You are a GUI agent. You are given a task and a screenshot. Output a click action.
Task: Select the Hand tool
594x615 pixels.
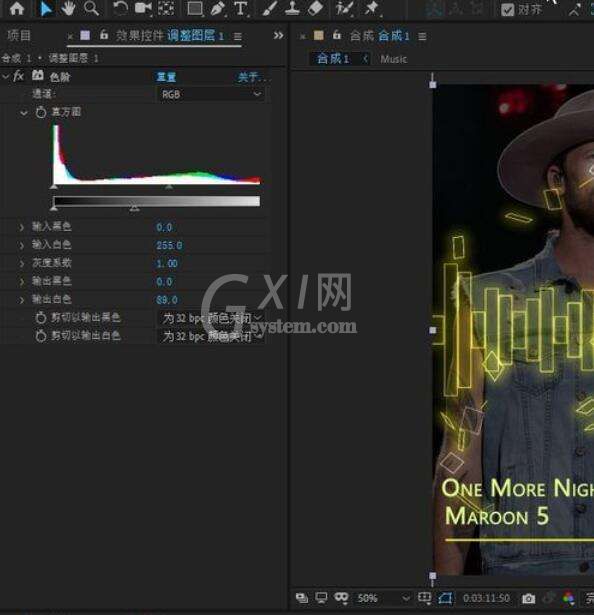(x=68, y=8)
